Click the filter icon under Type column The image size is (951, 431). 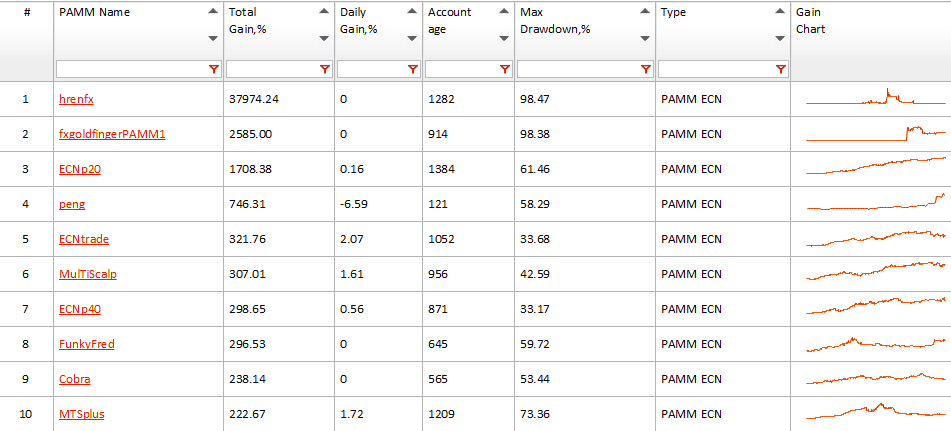(x=780, y=69)
